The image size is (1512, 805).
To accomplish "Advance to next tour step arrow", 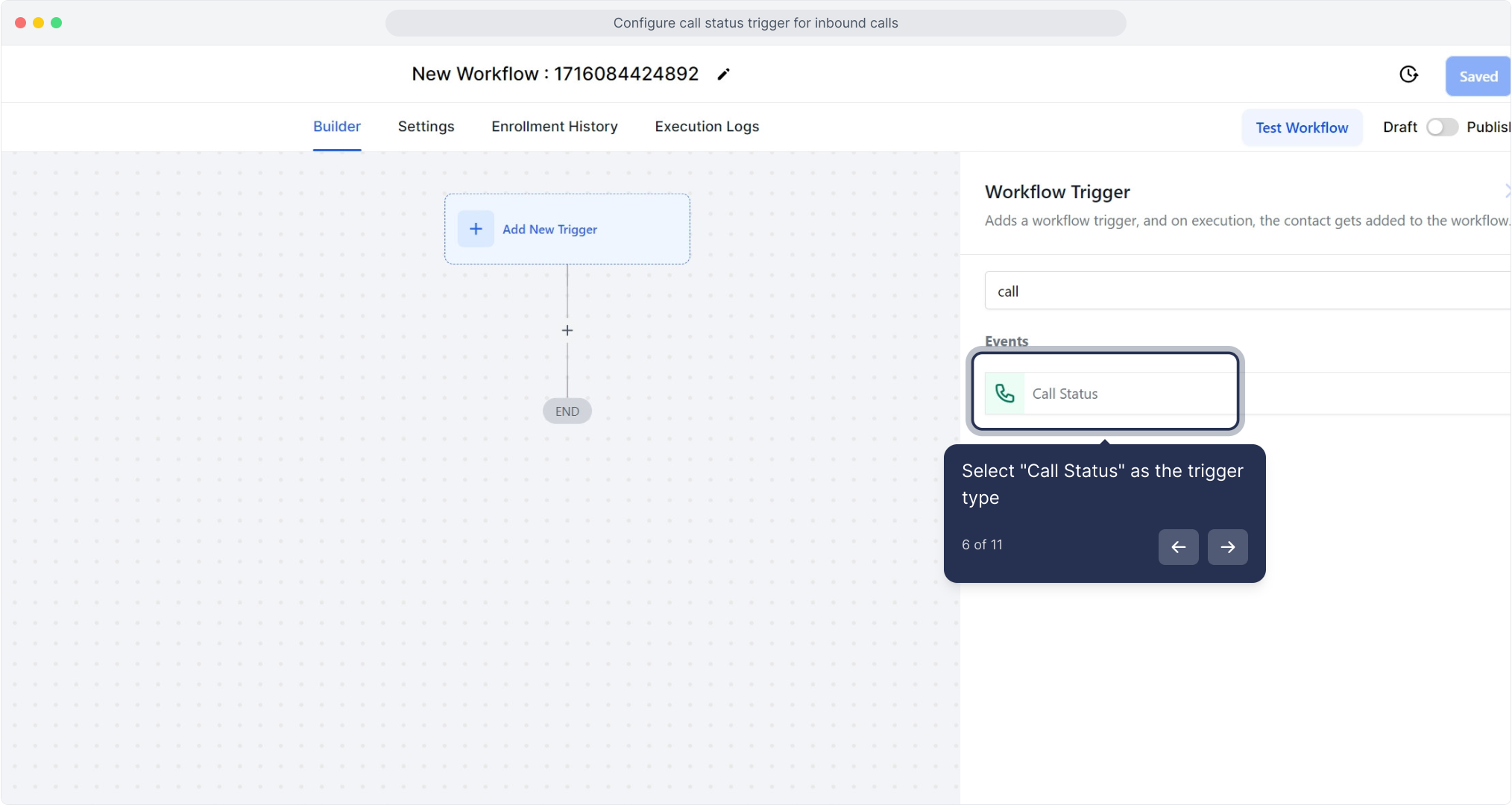I will (1227, 547).
